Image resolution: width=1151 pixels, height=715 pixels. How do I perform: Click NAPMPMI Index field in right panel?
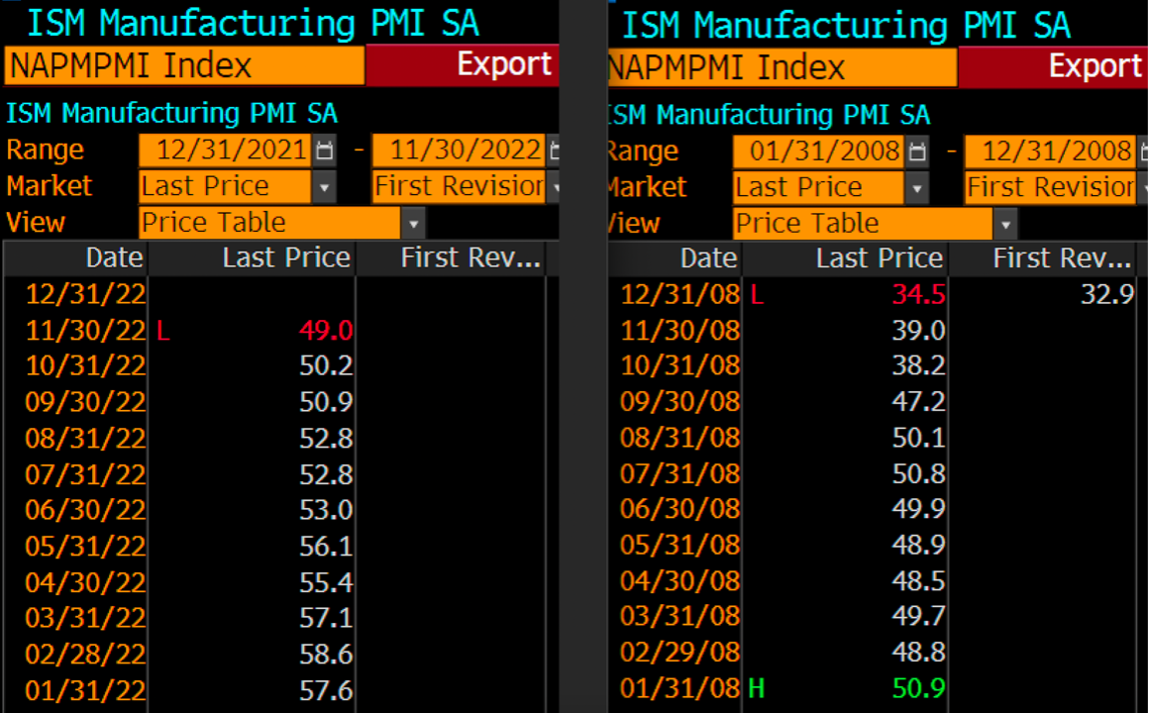[783, 68]
